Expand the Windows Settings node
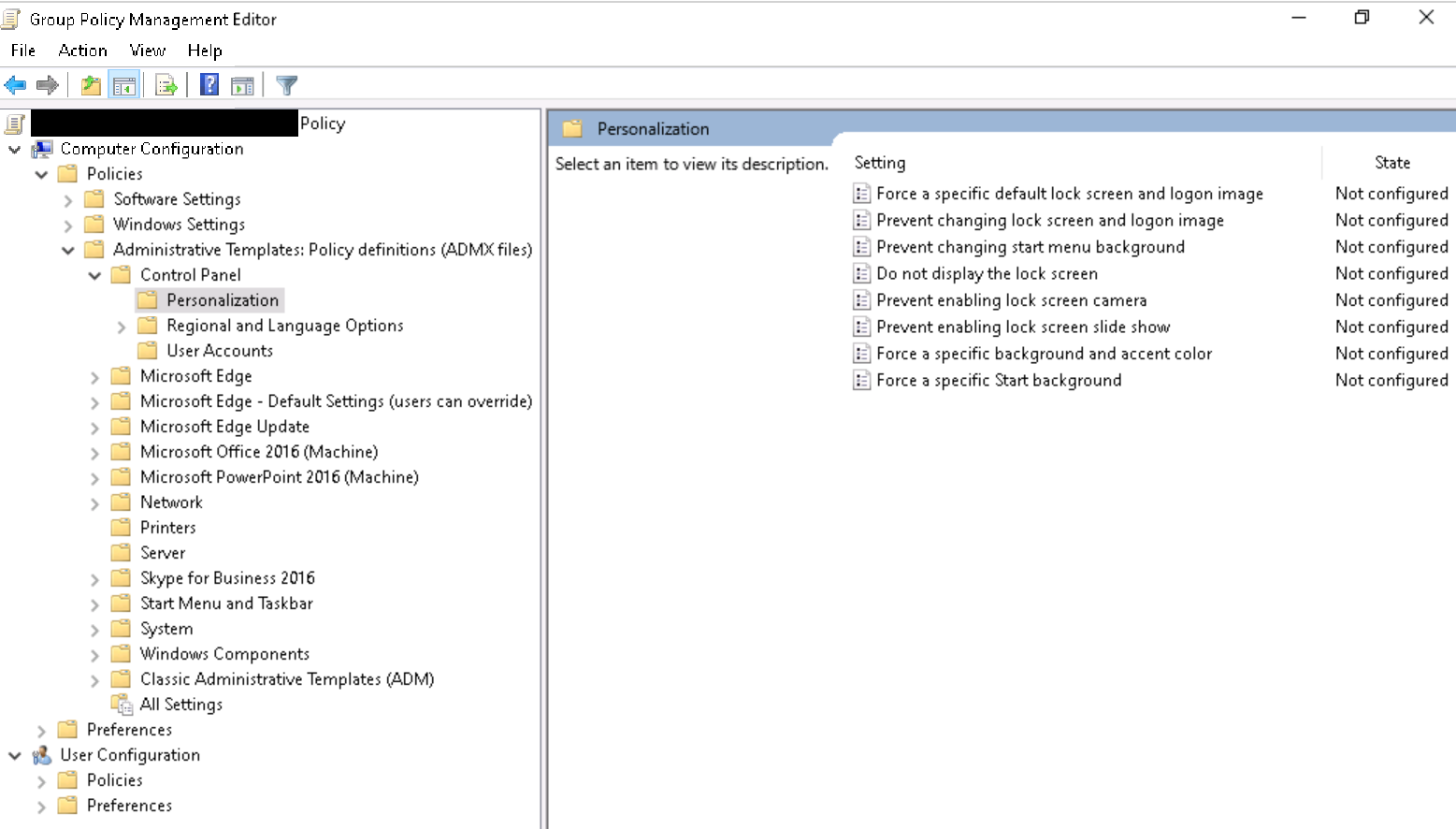Viewport: 1456px width, 829px height. pos(68,225)
